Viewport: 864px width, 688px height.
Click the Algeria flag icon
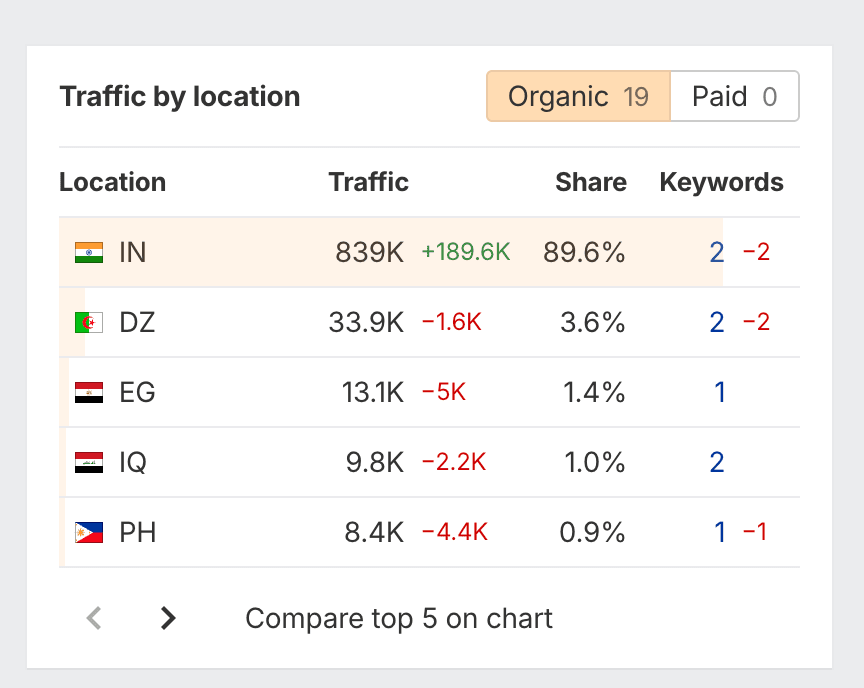pos(89,323)
